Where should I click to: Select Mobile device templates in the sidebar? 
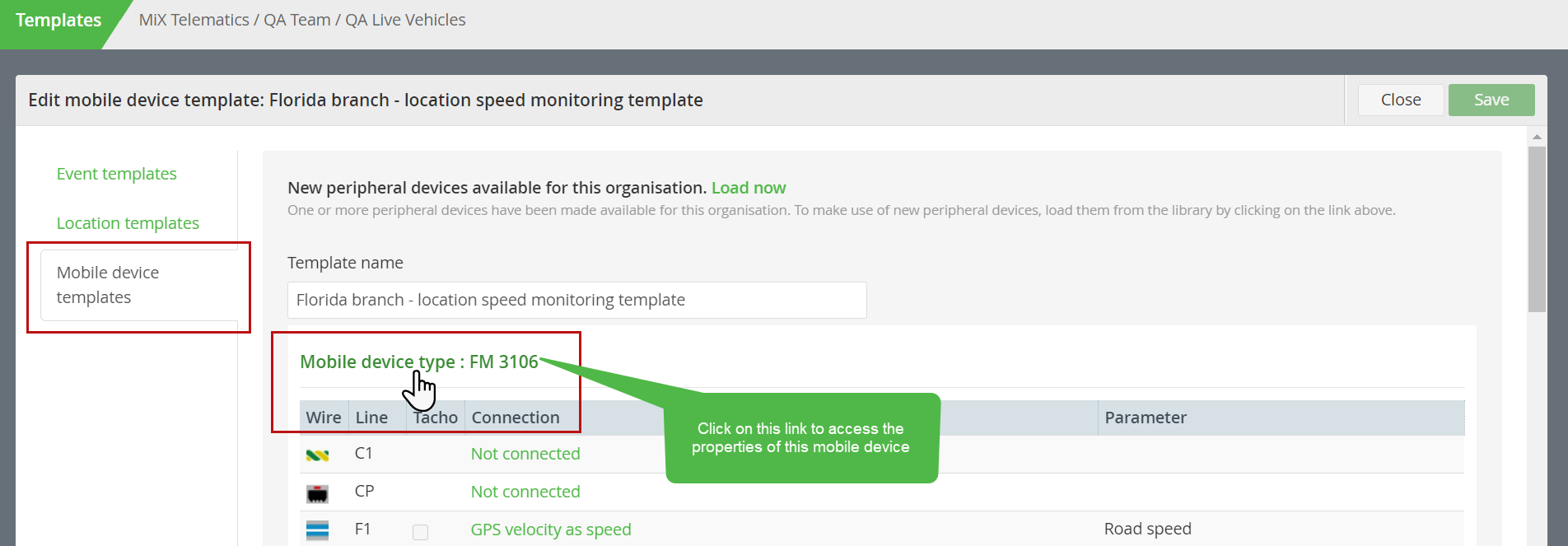(x=108, y=285)
